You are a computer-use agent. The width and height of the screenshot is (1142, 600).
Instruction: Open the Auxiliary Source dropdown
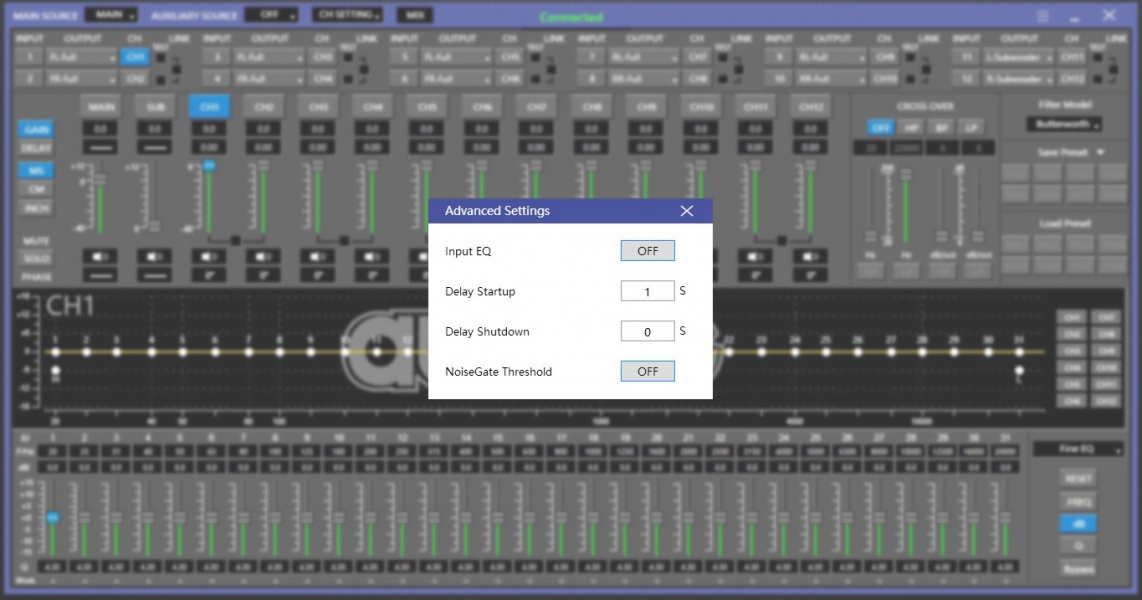(x=271, y=15)
